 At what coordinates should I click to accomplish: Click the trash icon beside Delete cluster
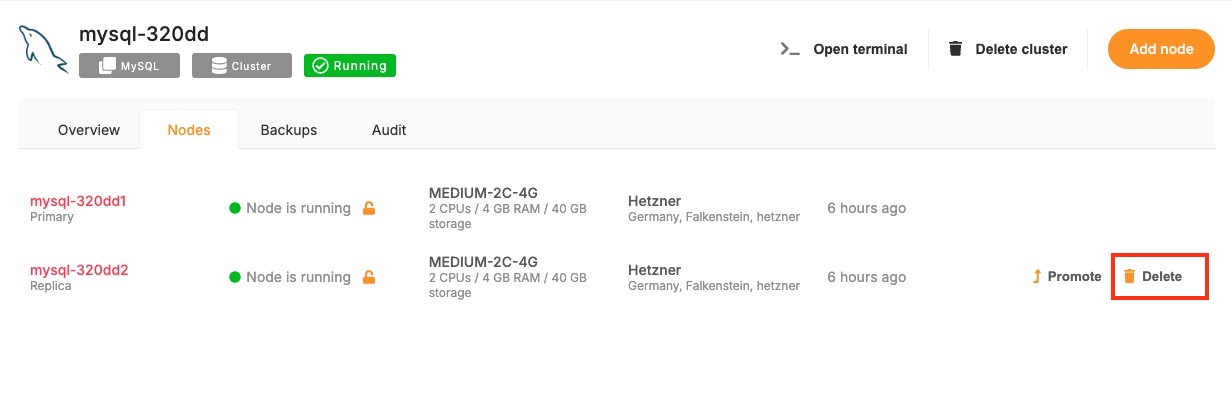coord(956,49)
